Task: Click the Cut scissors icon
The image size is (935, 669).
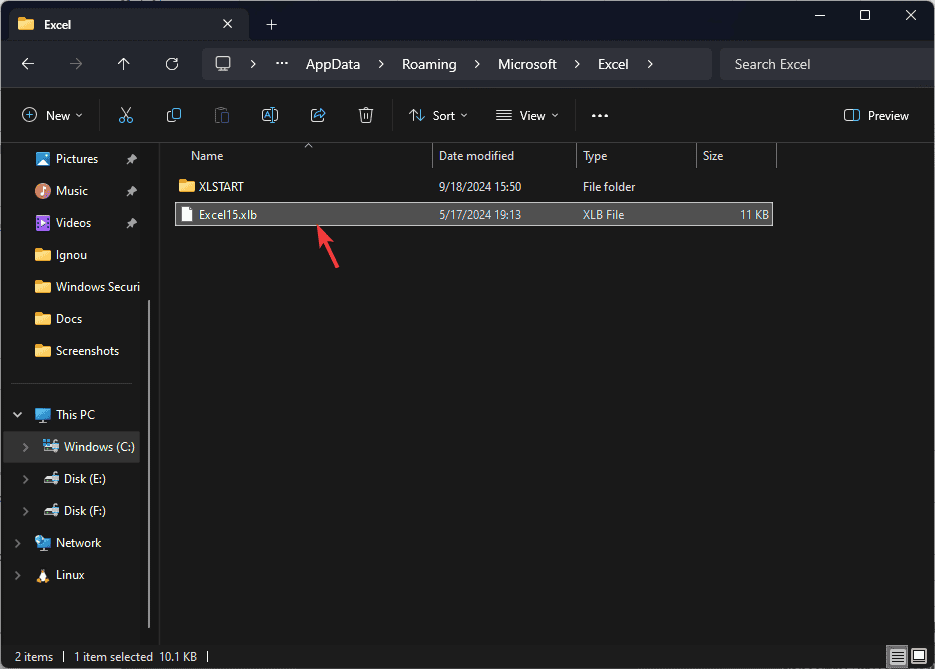Action: coord(126,116)
